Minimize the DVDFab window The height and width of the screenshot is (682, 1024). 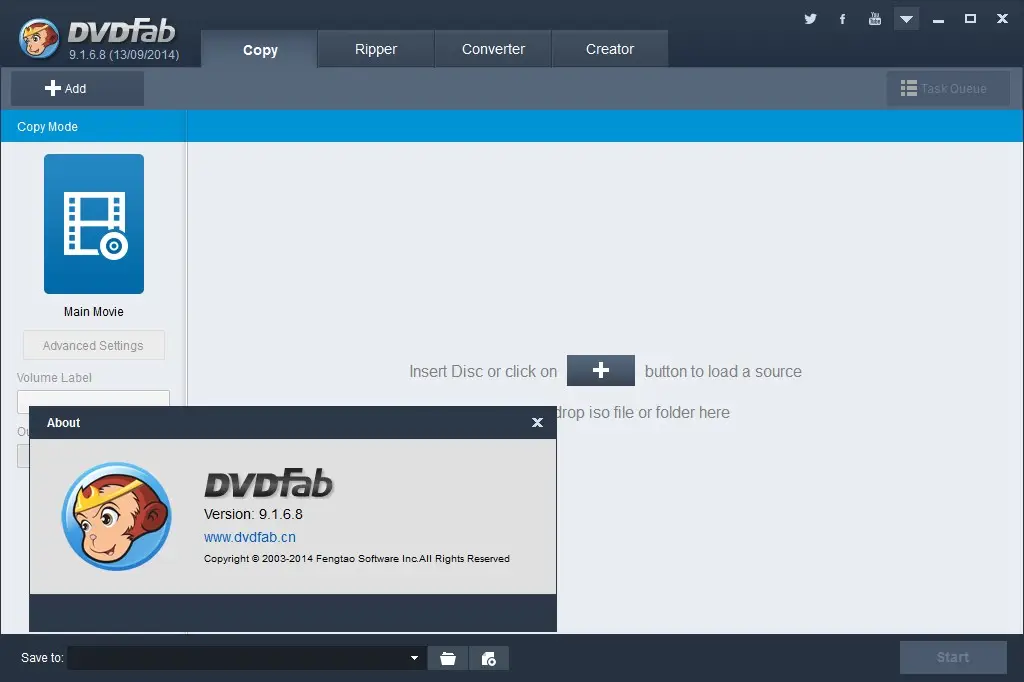938,19
